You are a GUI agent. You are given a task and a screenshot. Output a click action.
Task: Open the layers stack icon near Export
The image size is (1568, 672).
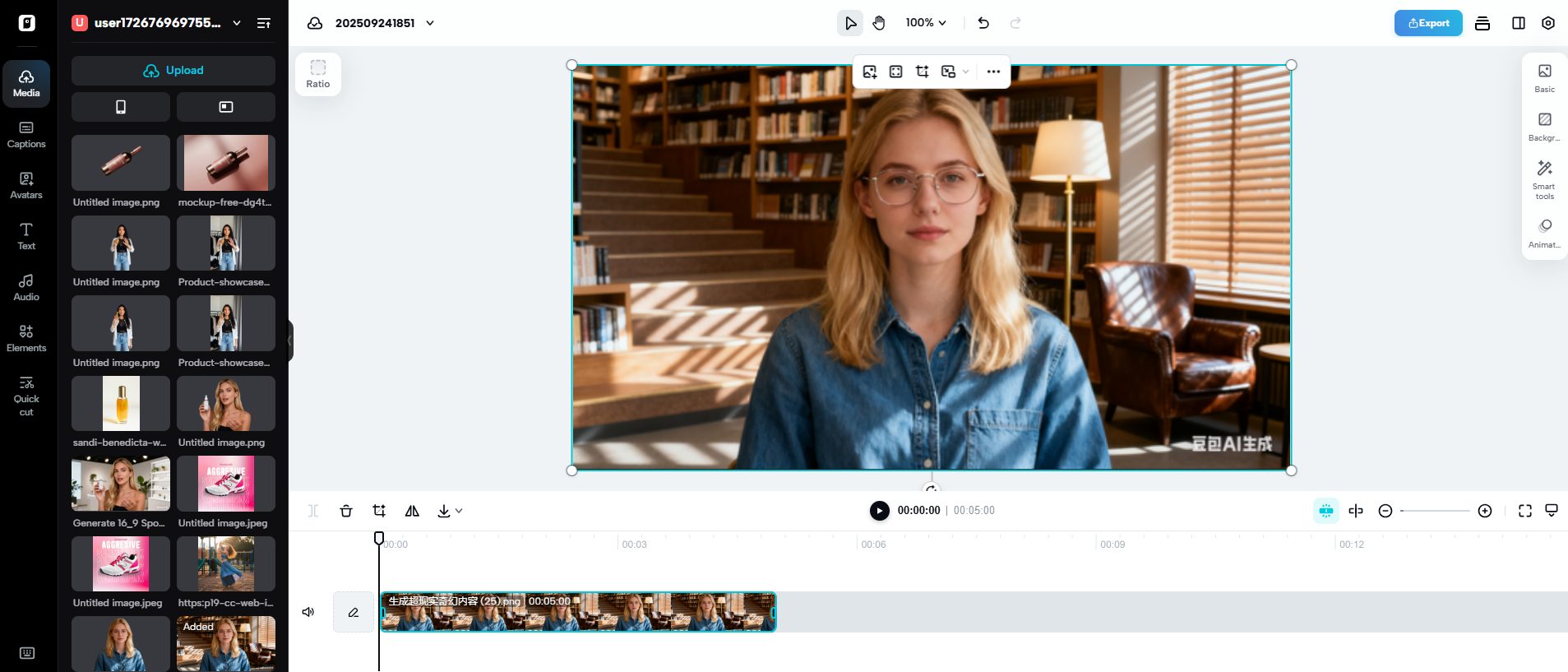click(1482, 23)
